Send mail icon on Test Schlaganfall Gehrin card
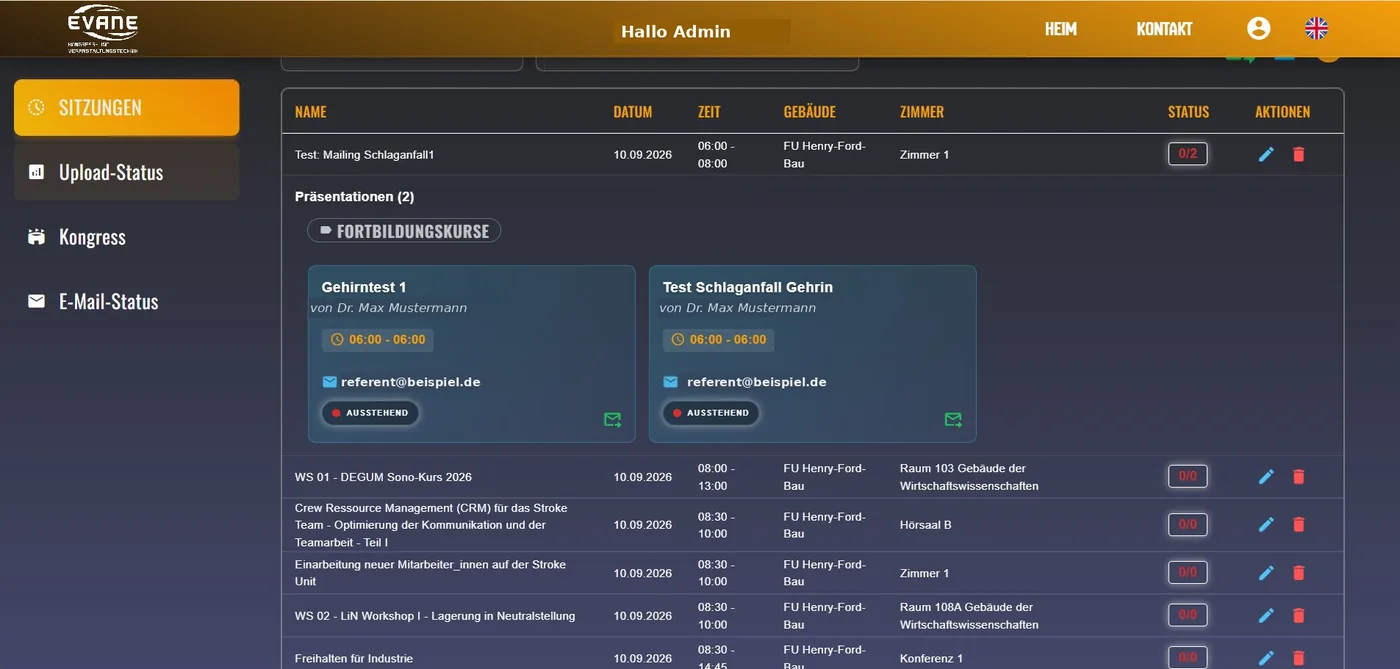The height and width of the screenshot is (669, 1400). 953,420
